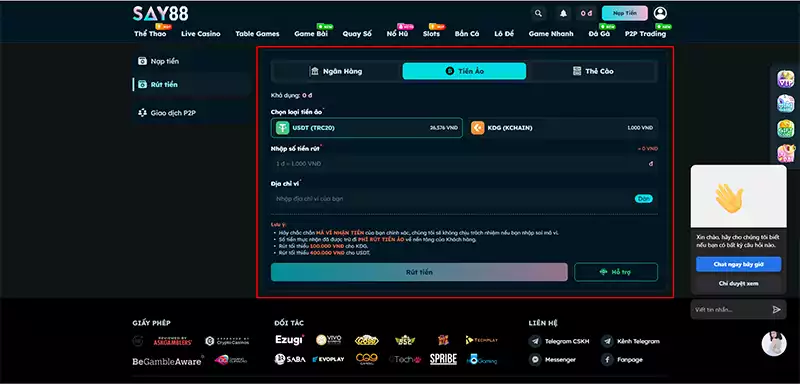The image size is (800, 384).
Task: Click the send message arrow in chat
Action: 777,310
